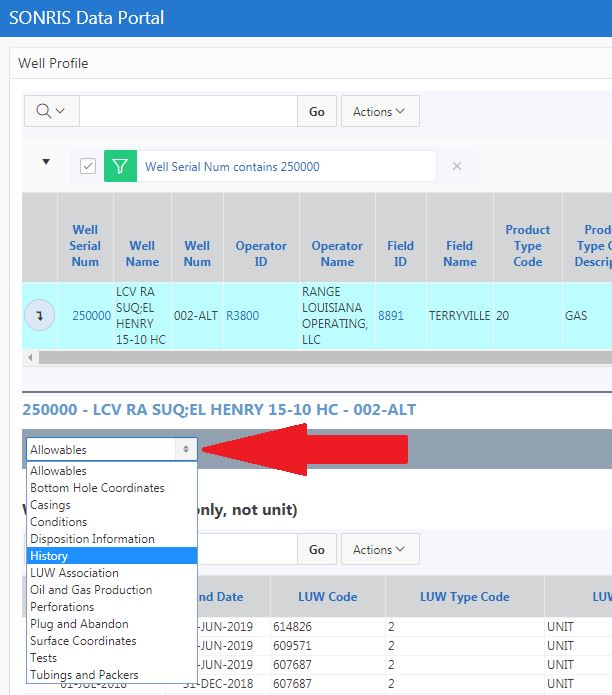612x695 pixels.
Task: Click the green filter funnel icon
Action: tap(120, 166)
